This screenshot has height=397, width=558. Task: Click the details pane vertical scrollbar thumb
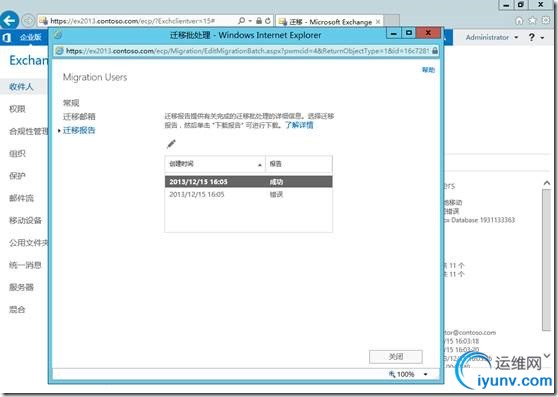tap(546, 260)
